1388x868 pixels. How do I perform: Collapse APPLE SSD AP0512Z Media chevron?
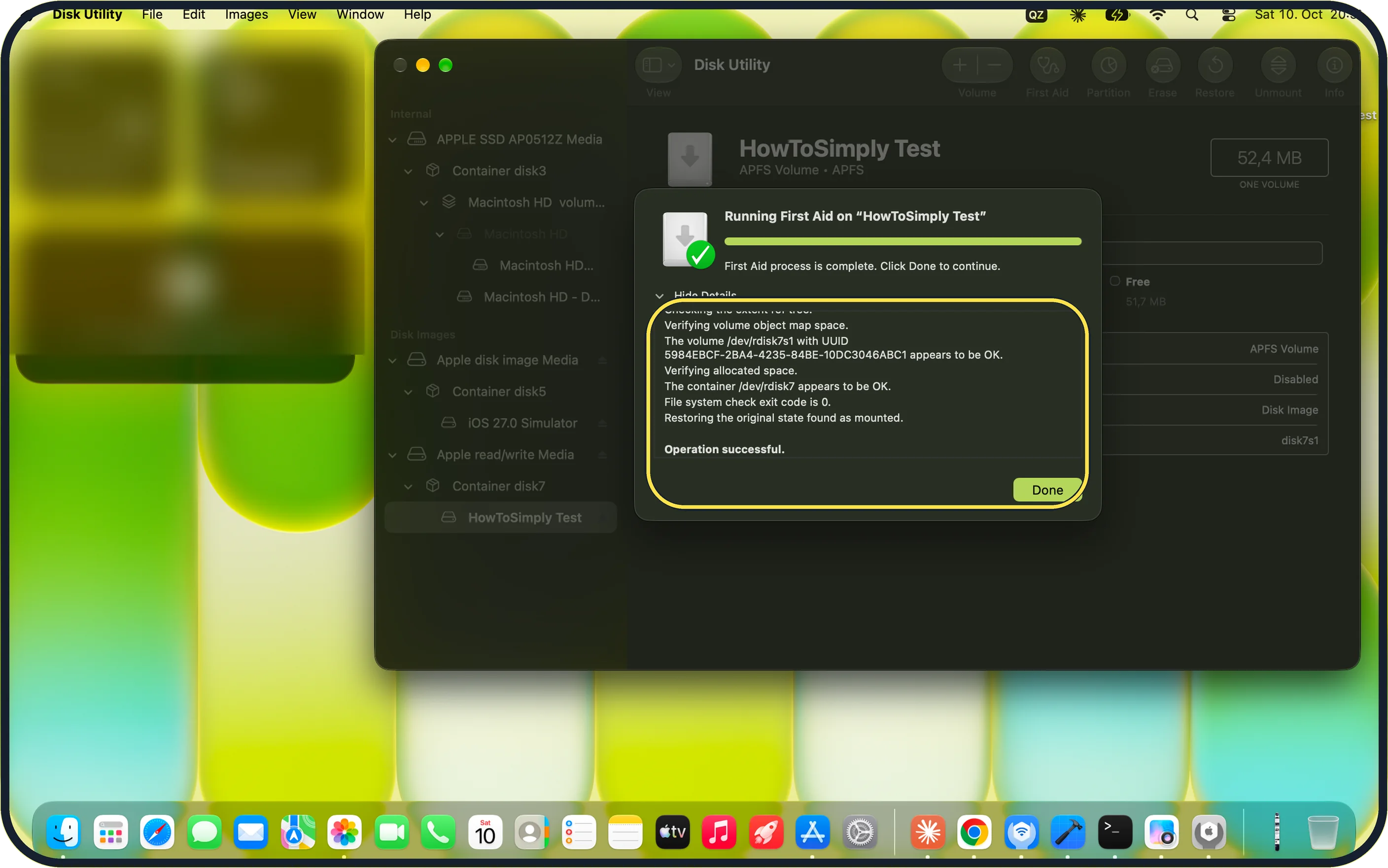pos(392,139)
